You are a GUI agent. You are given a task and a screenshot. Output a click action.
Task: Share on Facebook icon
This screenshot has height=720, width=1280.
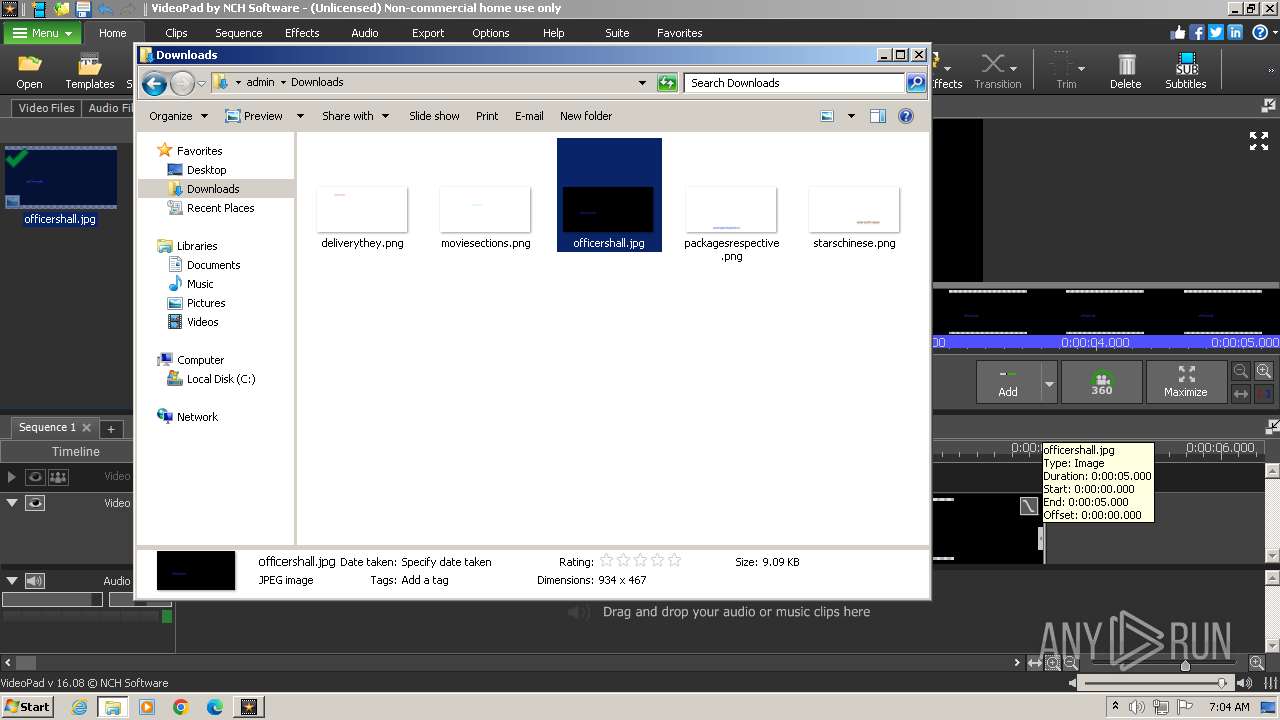(1197, 32)
